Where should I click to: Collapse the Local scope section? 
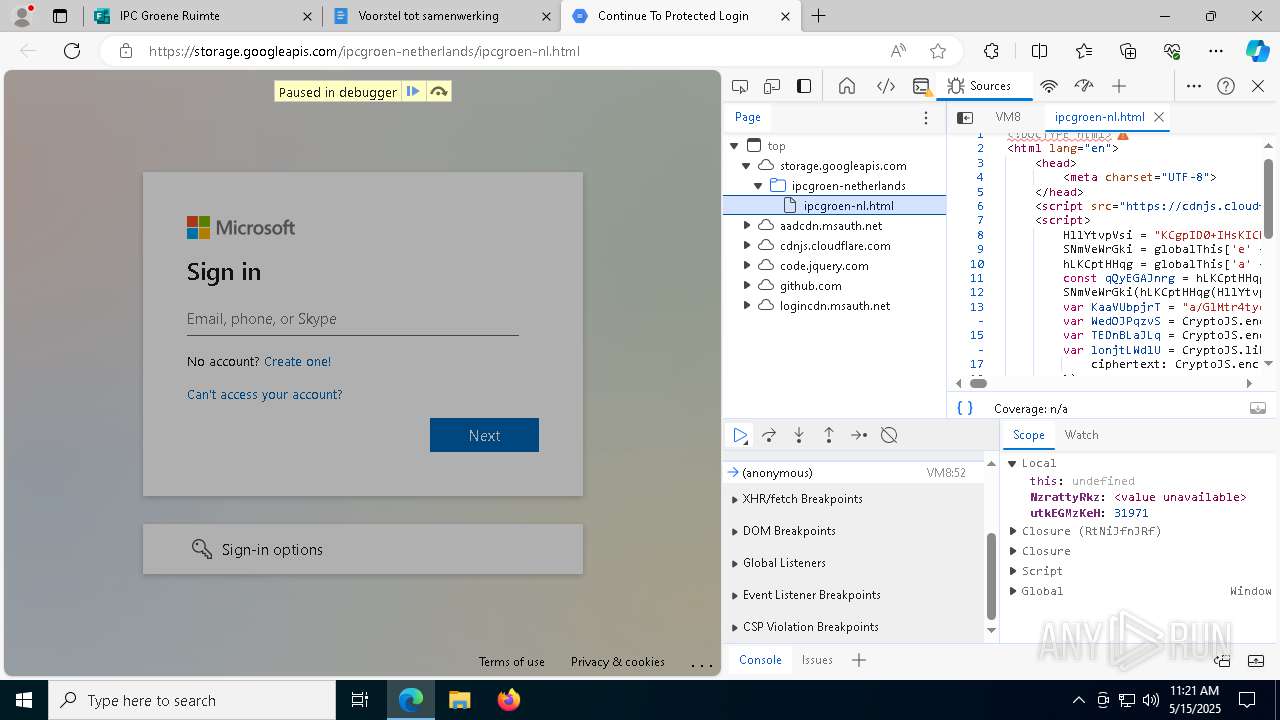pos(1012,463)
